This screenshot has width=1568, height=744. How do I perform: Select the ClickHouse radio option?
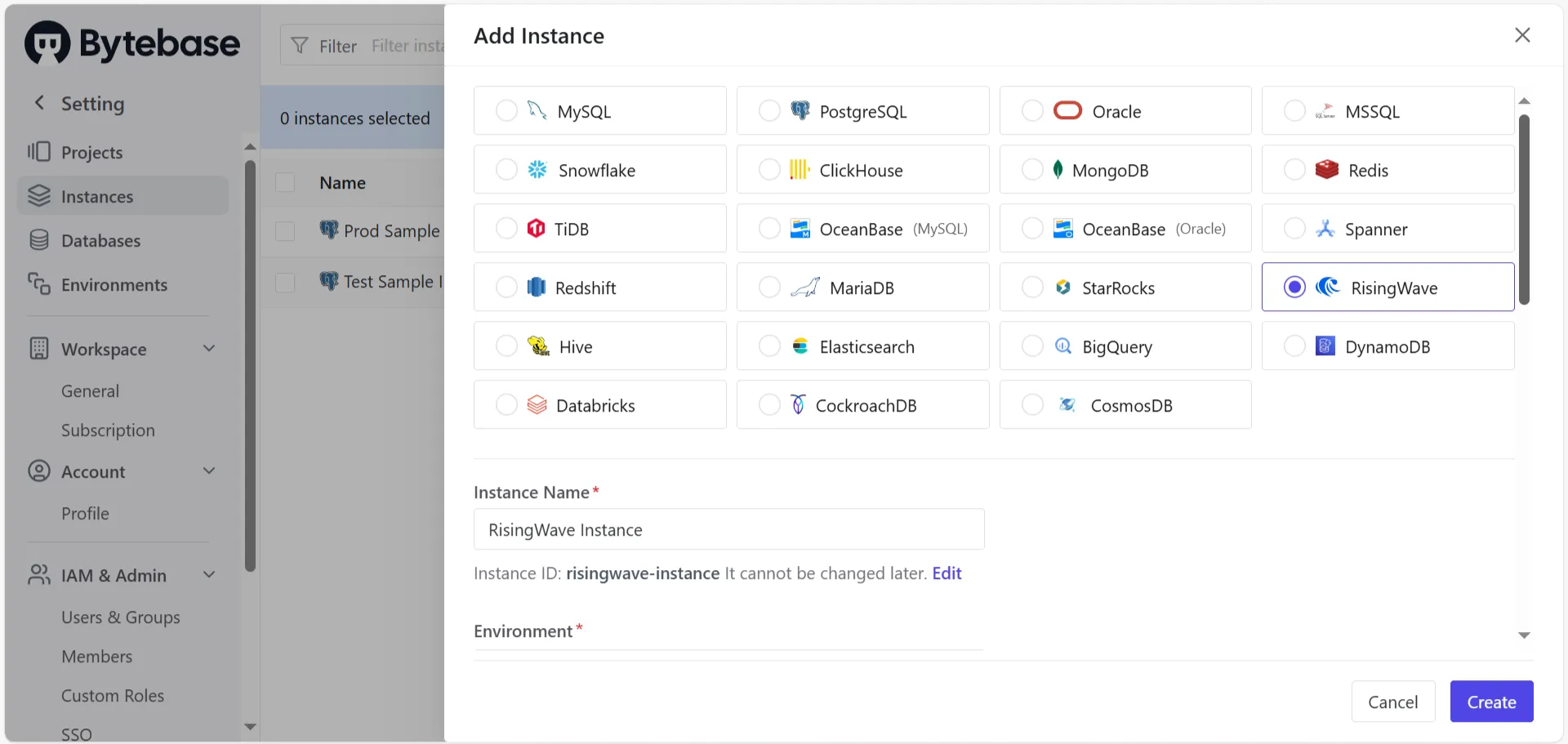[769, 169]
